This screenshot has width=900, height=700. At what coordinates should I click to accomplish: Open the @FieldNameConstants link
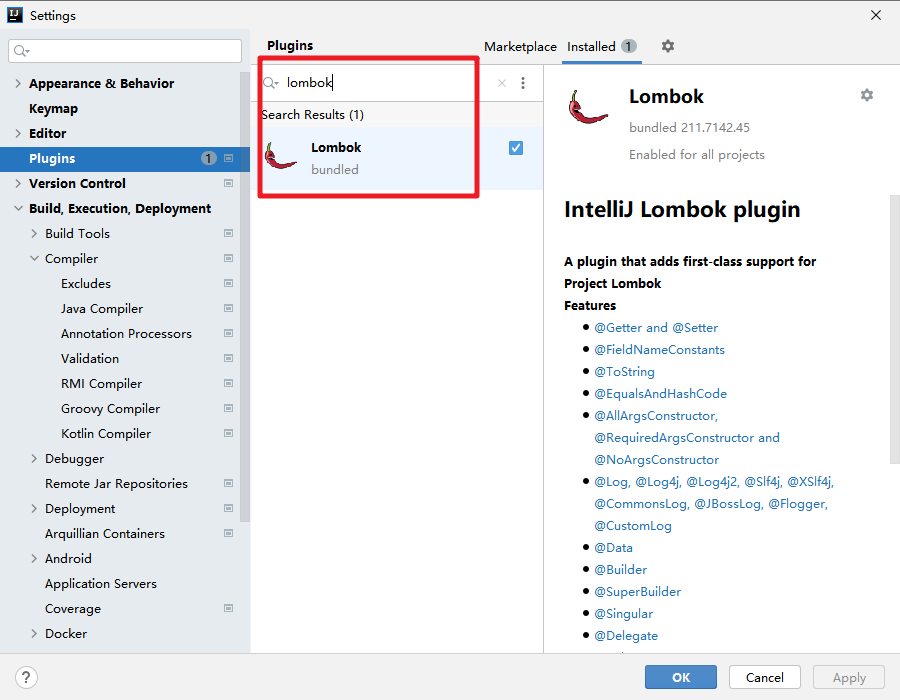[x=660, y=349]
